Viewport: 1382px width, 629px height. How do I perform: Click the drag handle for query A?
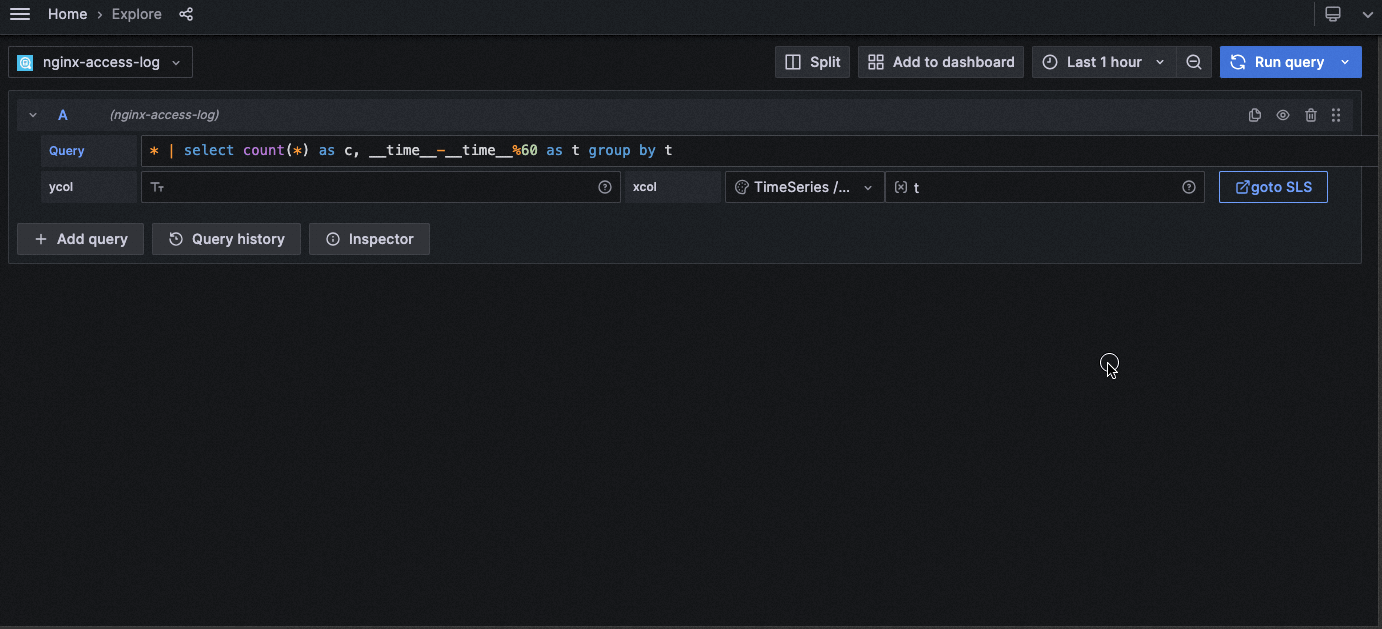pyautogui.click(x=1336, y=114)
